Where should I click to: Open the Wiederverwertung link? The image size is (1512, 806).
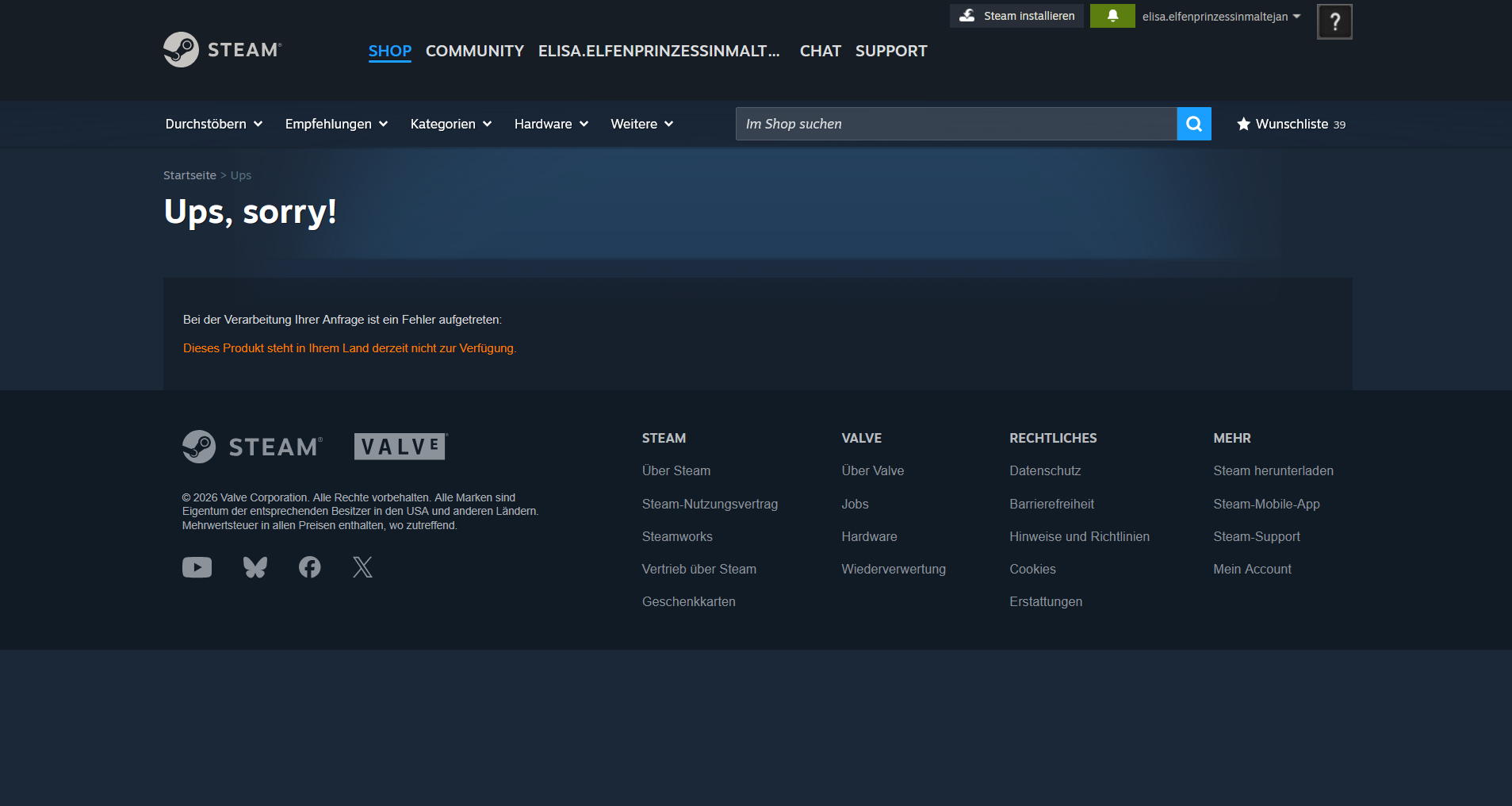894,569
